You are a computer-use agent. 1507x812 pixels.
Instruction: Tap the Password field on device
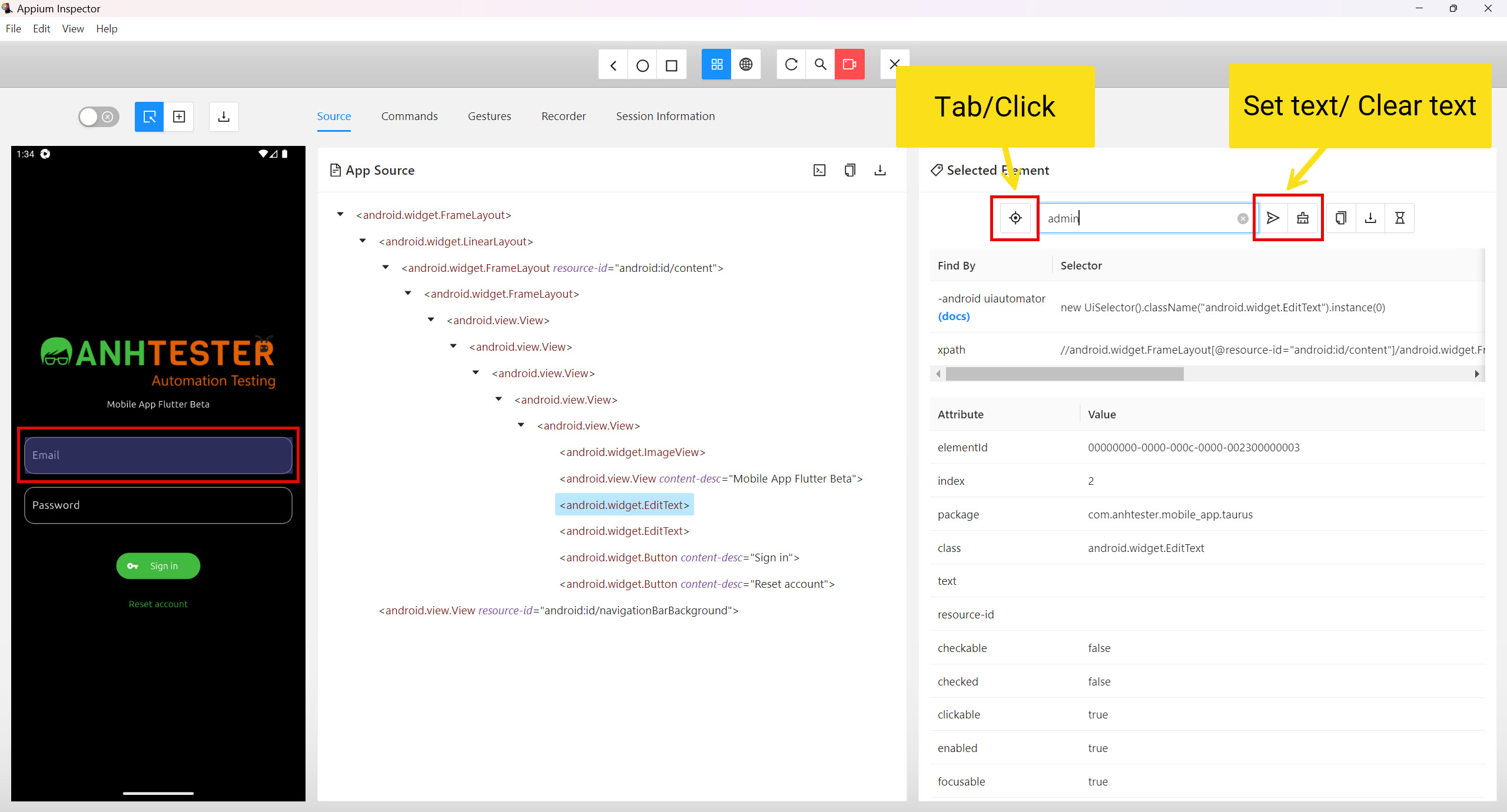pyautogui.click(x=158, y=505)
